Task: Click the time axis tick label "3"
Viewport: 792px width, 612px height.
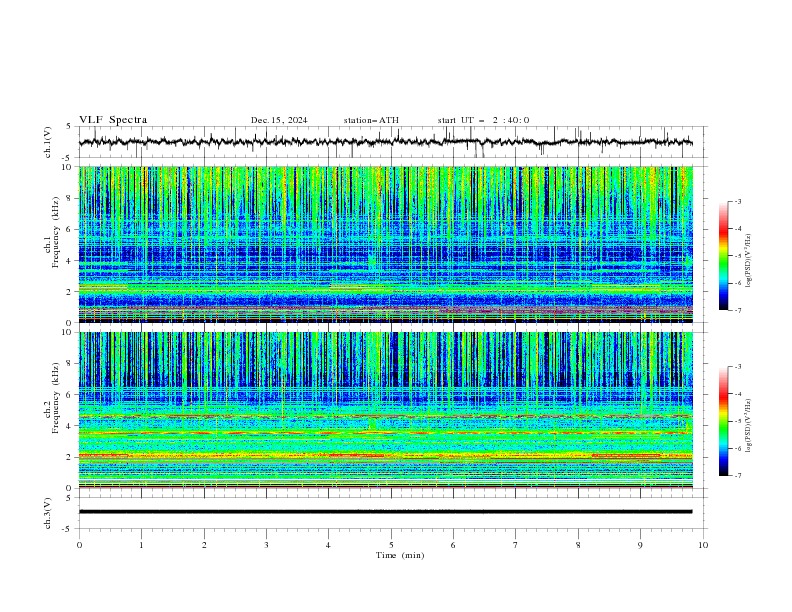Action: (266, 545)
